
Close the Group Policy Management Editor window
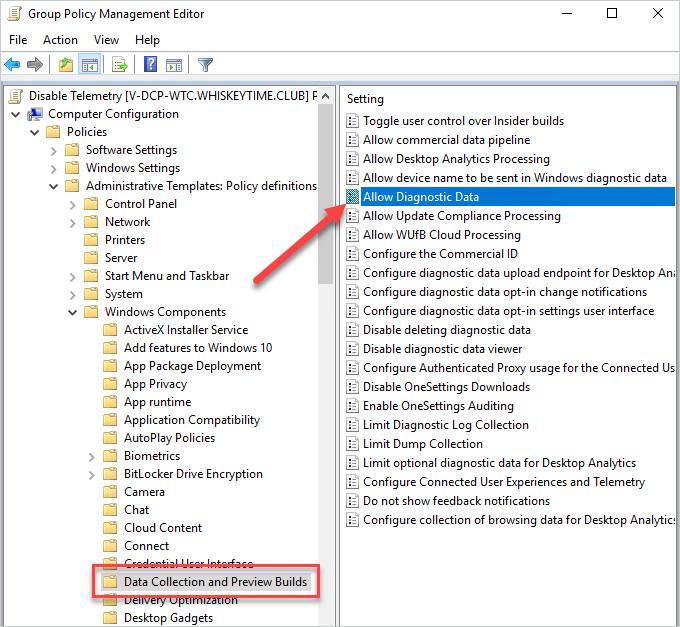(658, 13)
